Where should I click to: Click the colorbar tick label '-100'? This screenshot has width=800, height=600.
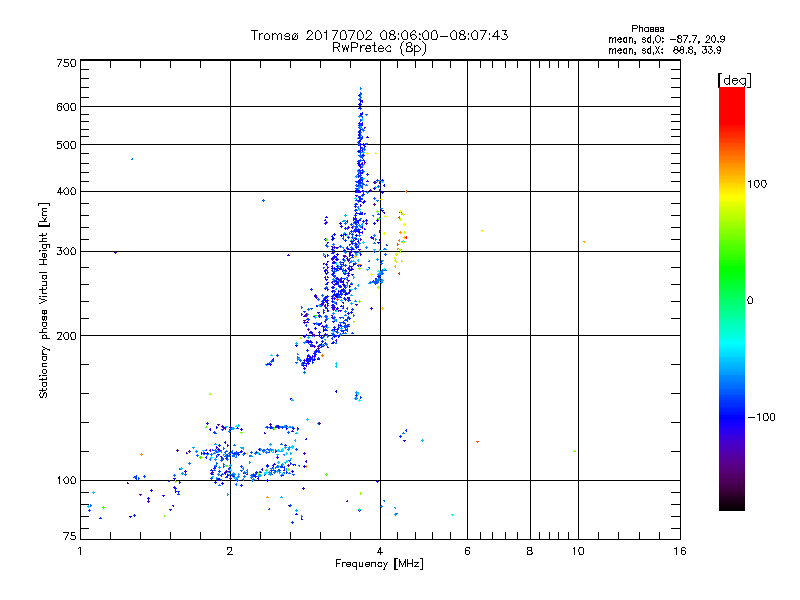(761, 417)
